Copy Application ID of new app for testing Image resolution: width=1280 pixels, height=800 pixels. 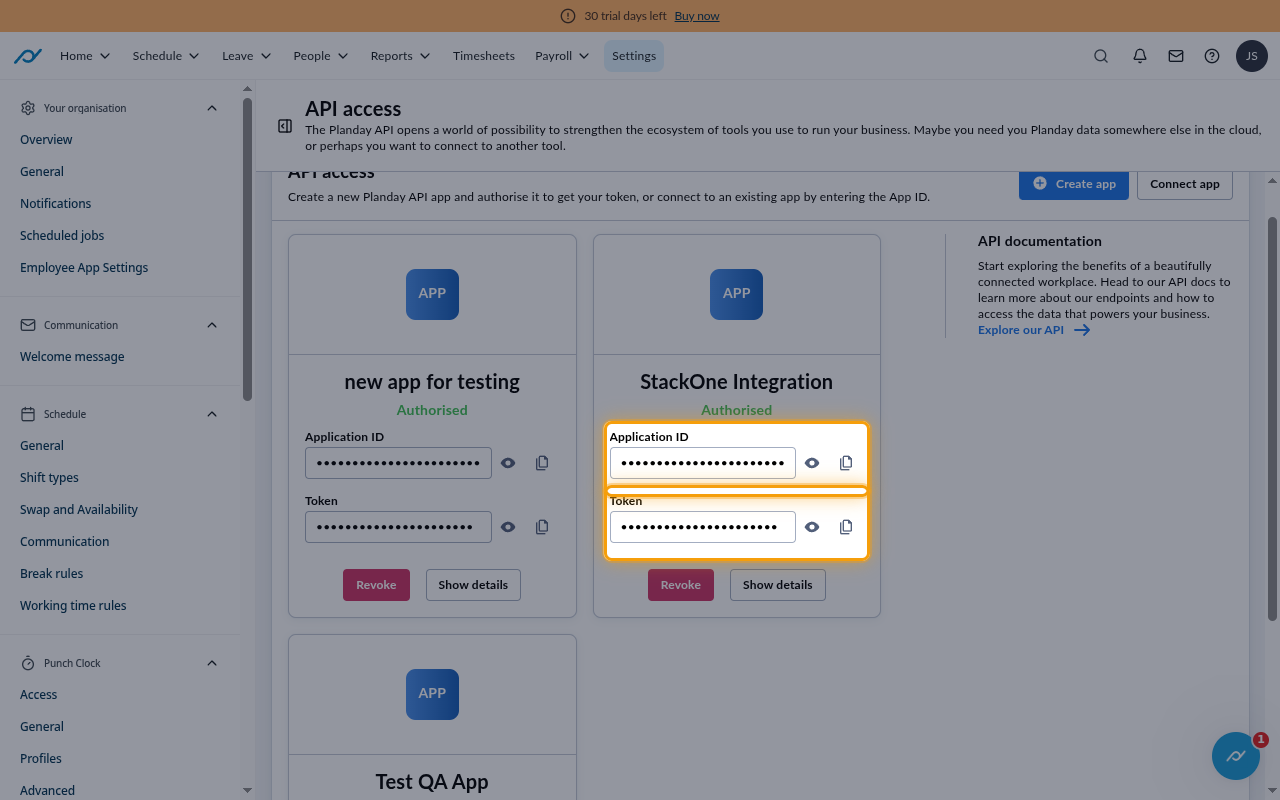(542, 463)
